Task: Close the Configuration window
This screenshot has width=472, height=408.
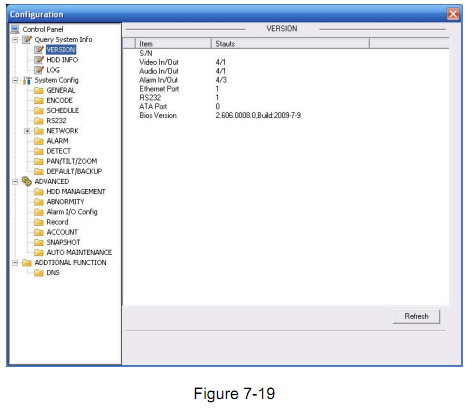Action: tap(453, 14)
